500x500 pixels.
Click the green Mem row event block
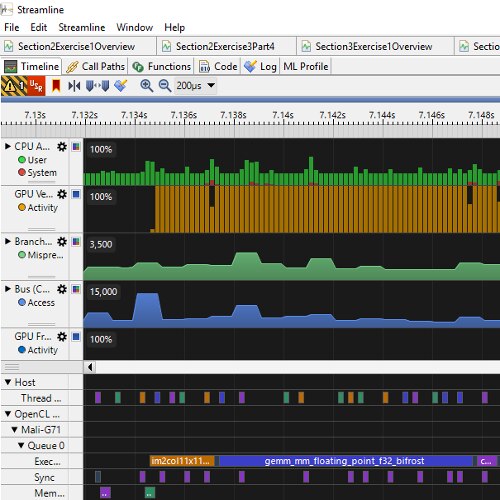[150, 493]
